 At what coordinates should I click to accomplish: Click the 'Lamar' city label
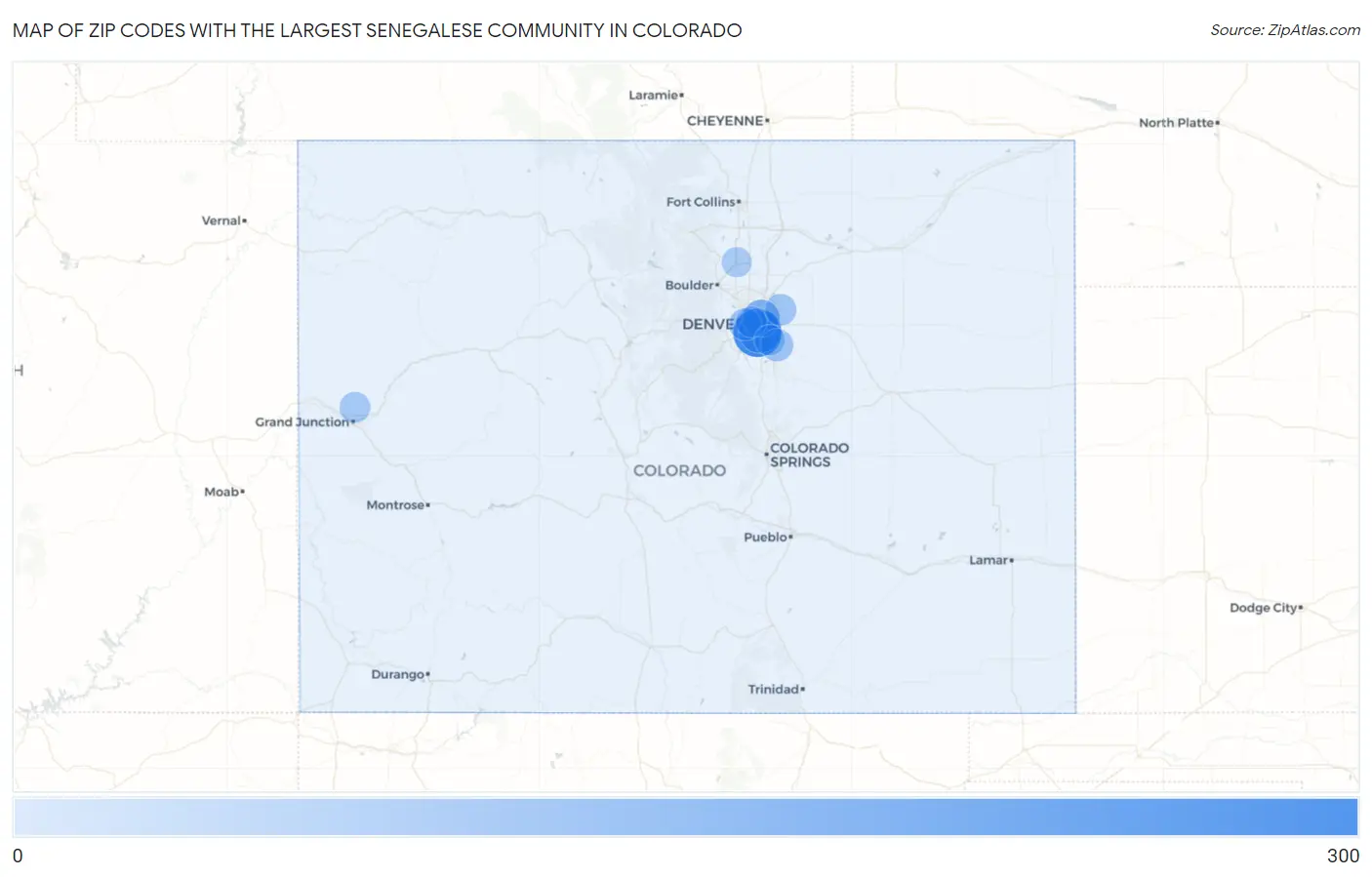[x=989, y=560]
